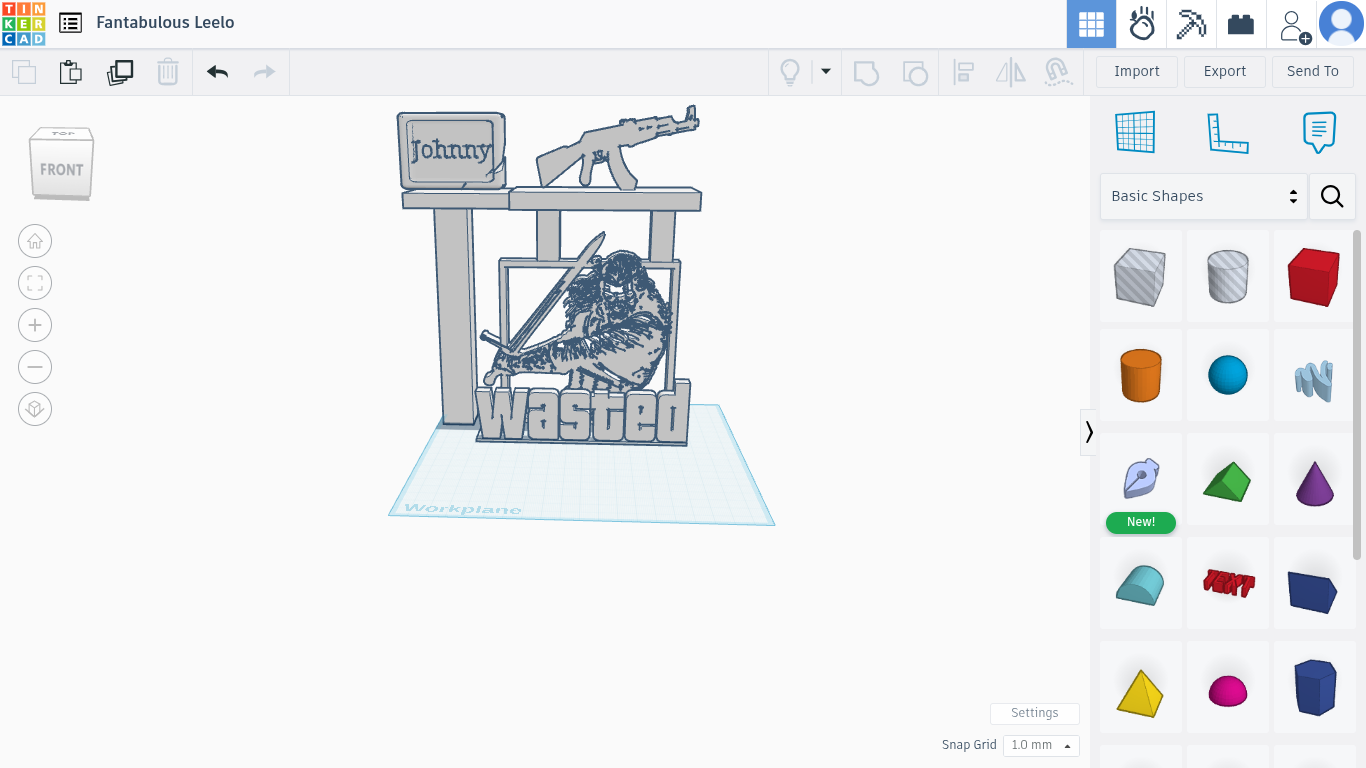
Task: Click the shapes search magnifier
Action: point(1332,196)
